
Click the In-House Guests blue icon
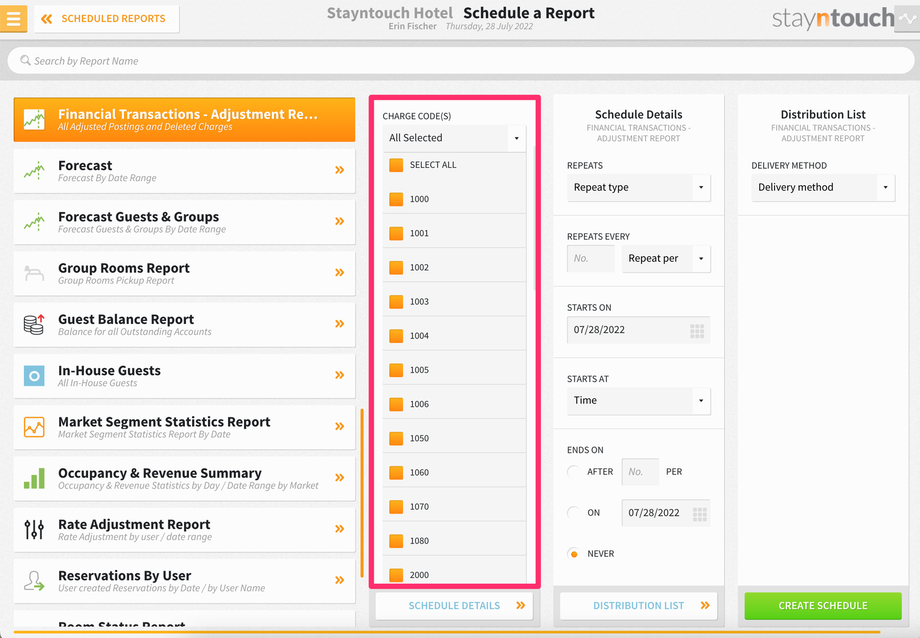tap(34, 376)
